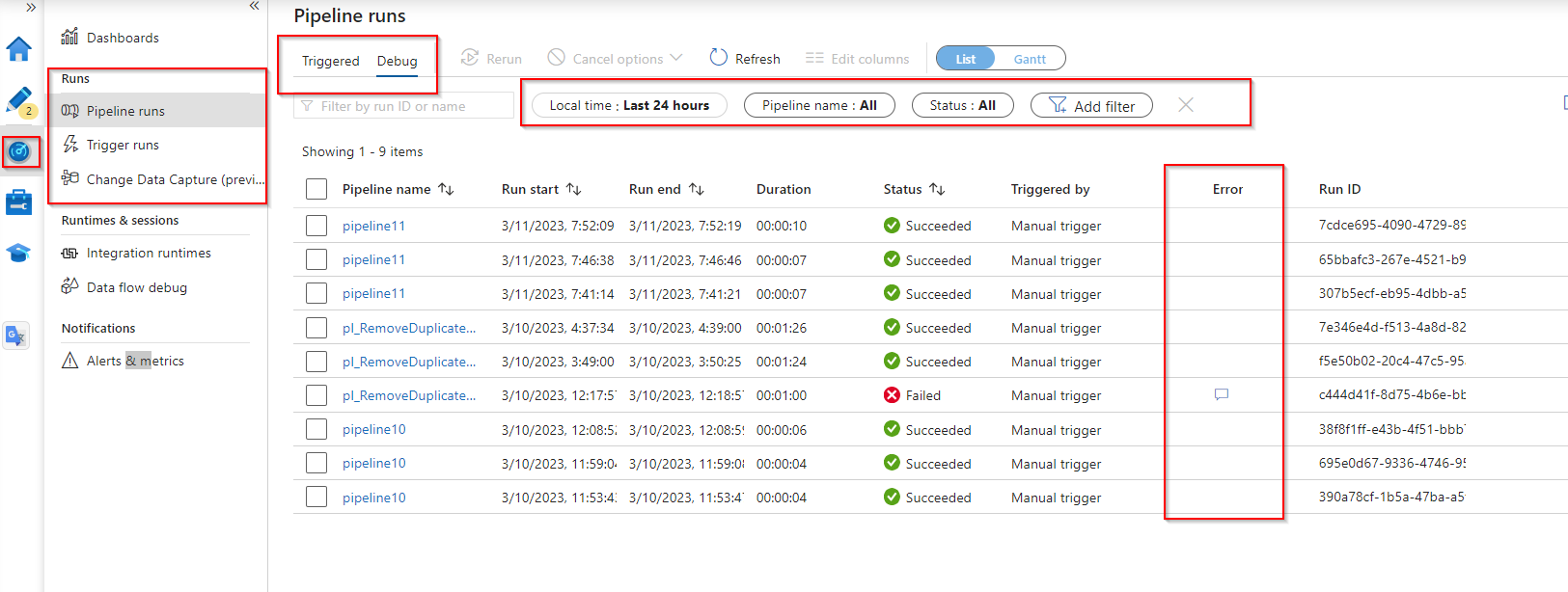
Task: Click Add filter button
Action: click(1091, 105)
